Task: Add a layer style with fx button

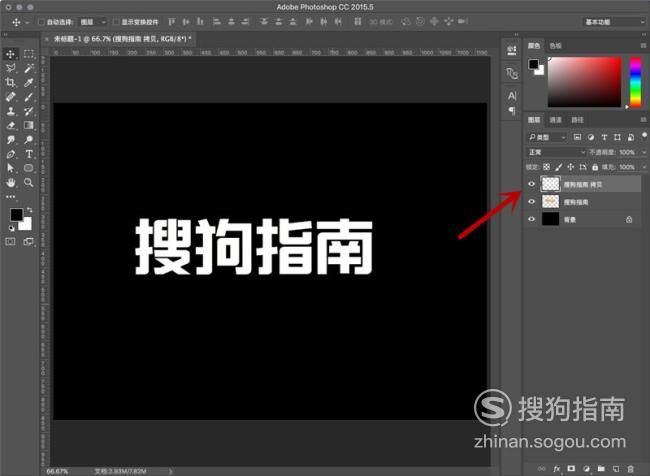Action: point(556,469)
